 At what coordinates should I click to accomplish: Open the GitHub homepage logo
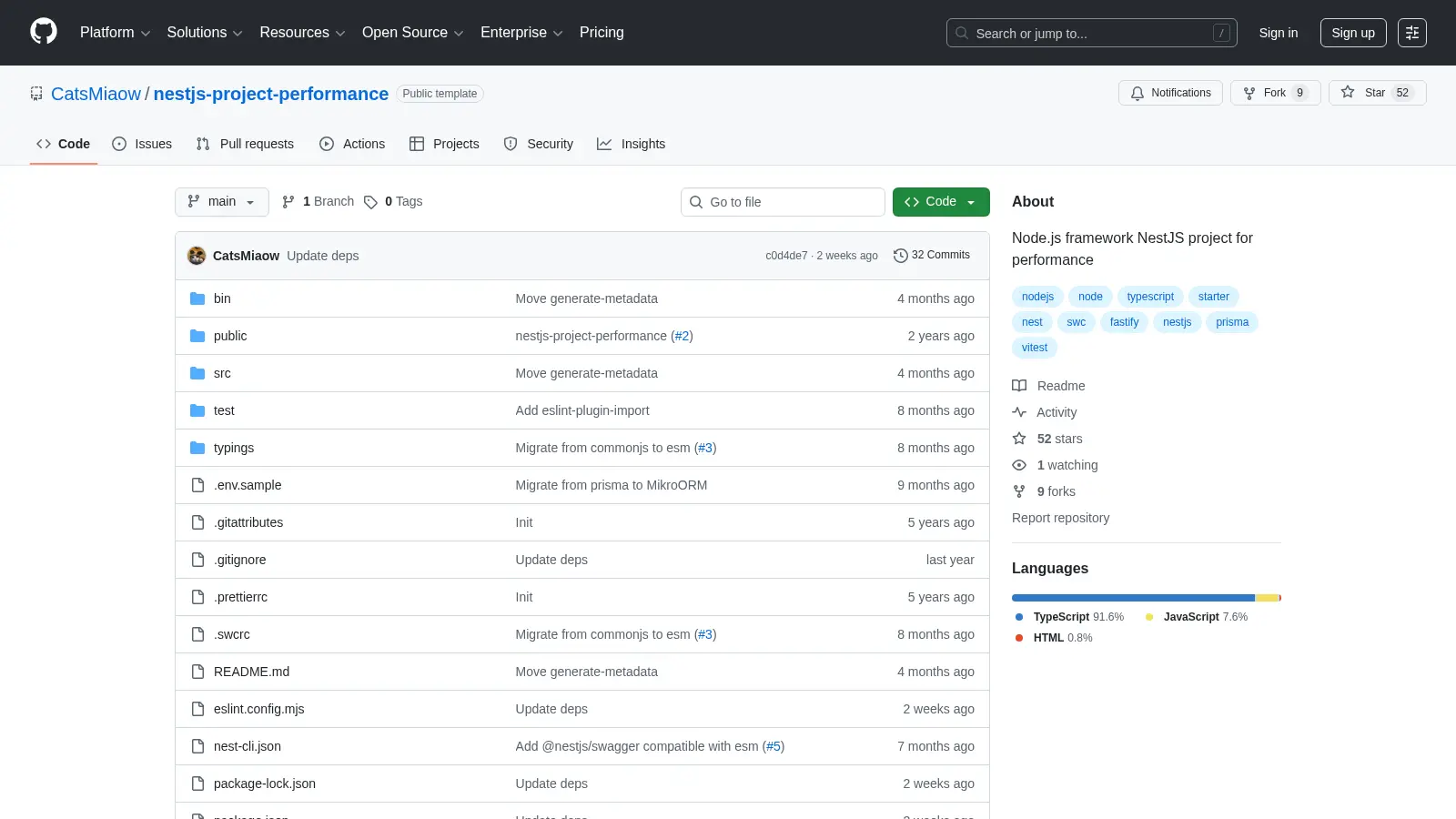pos(44,32)
